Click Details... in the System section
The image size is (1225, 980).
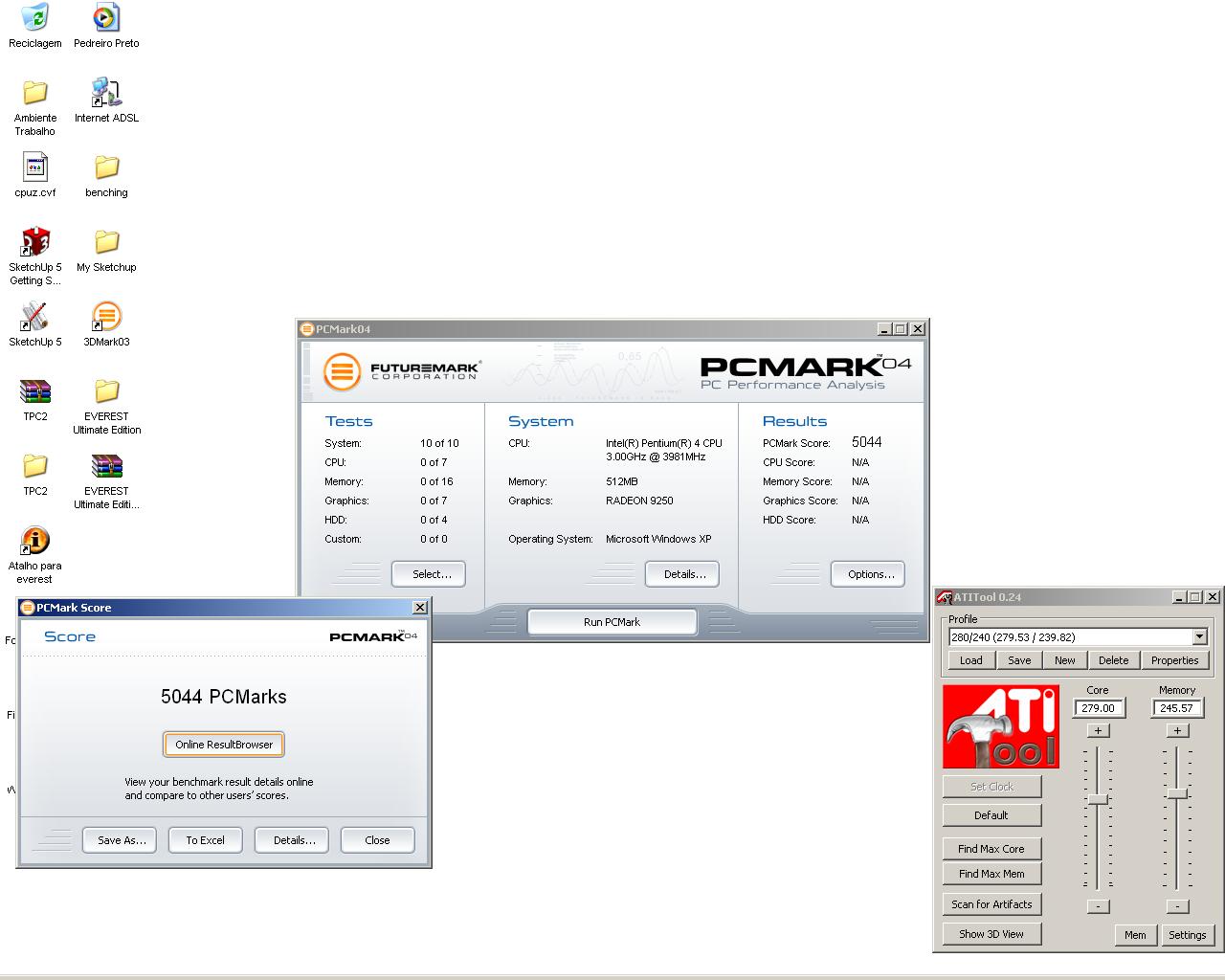682,574
